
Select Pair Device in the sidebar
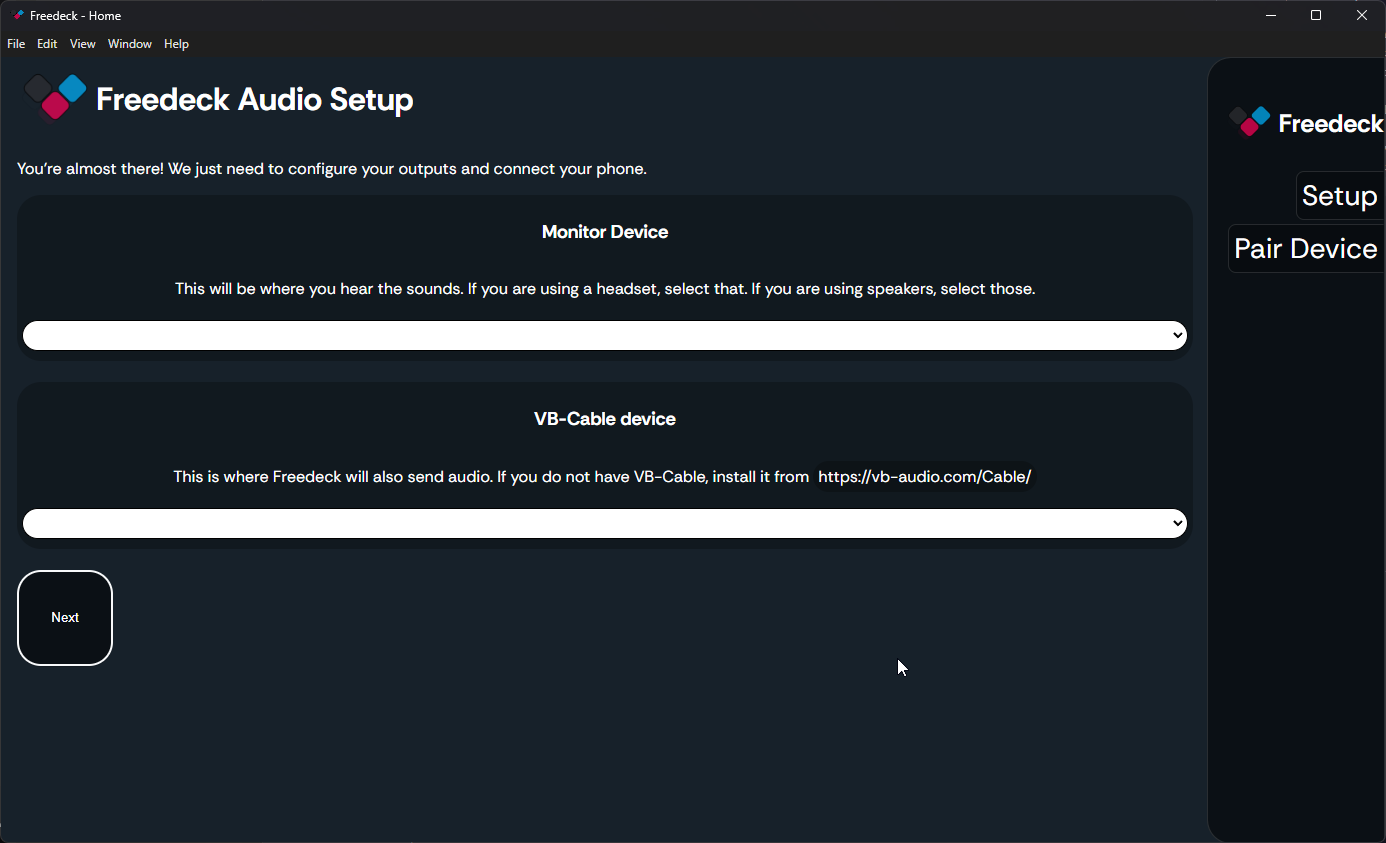pos(1306,249)
